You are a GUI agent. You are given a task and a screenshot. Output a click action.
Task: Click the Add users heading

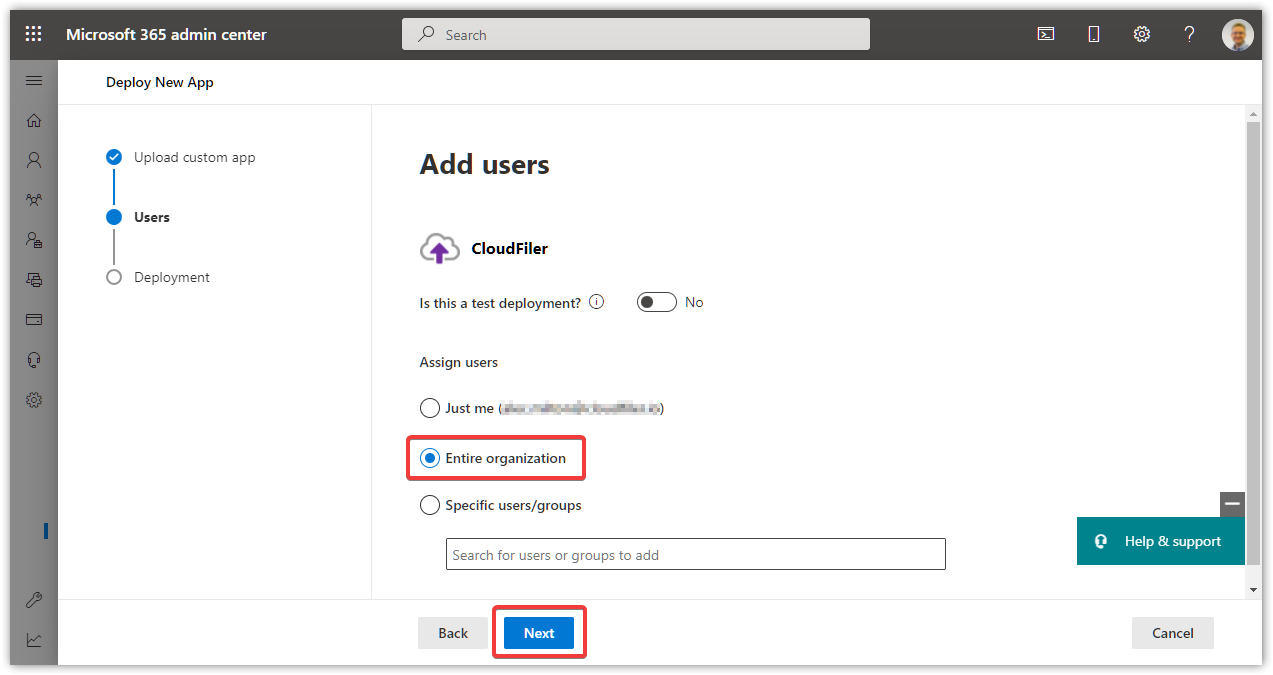[x=485, y=164]
